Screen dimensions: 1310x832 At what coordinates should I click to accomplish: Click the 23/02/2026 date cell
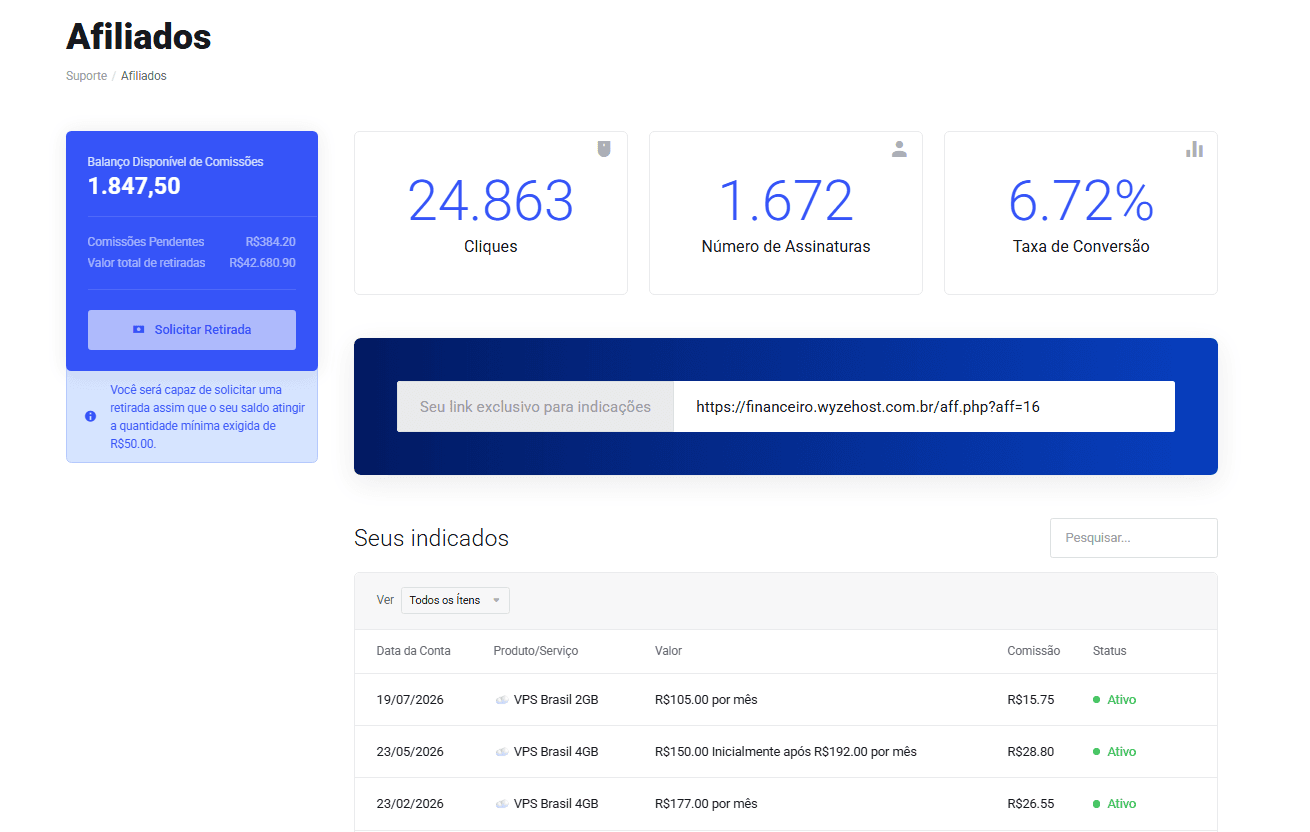[410, 804]
